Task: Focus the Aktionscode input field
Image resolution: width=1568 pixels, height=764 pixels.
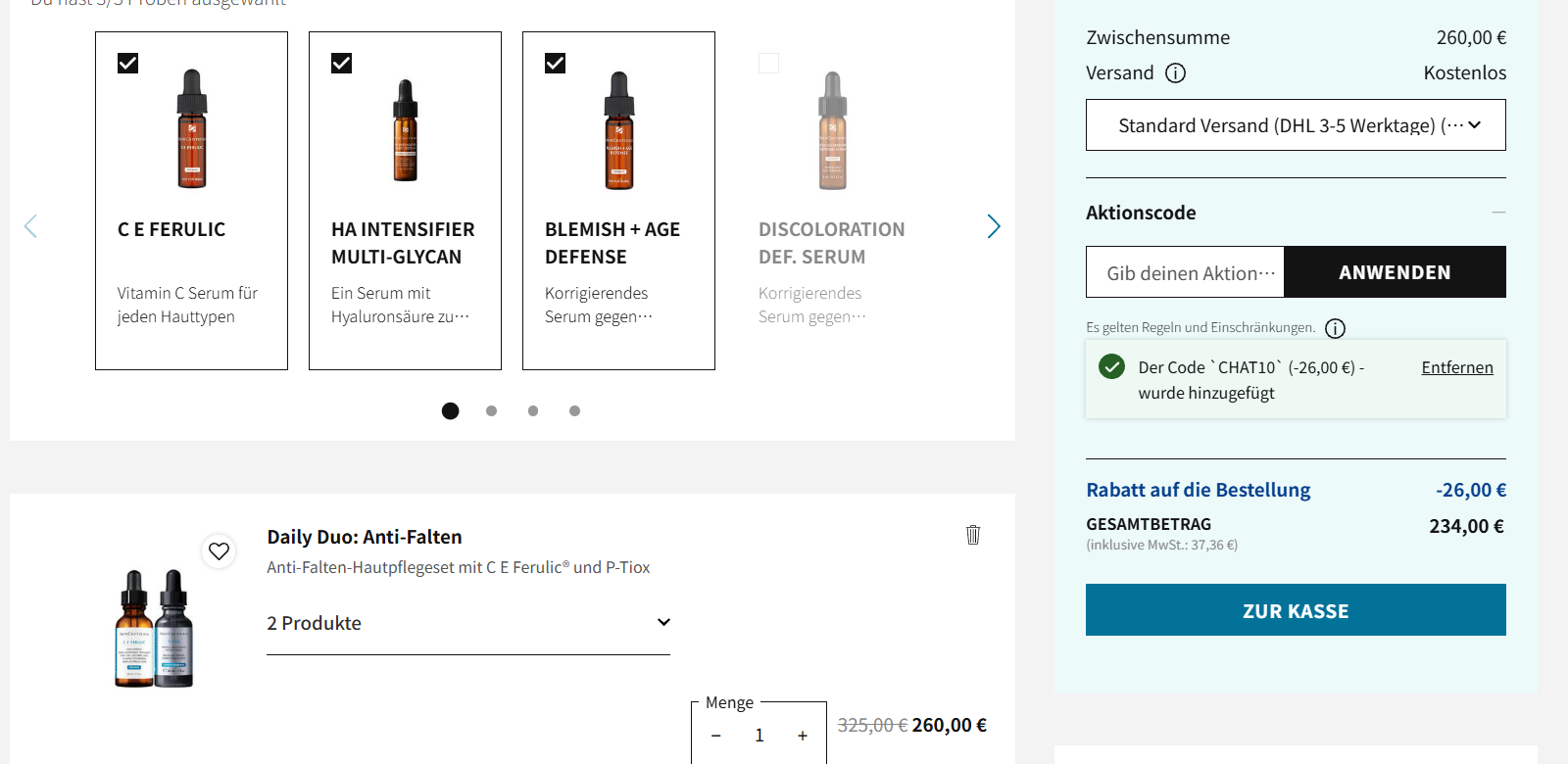Action: pyautogui.click(x=1185, y=272)
